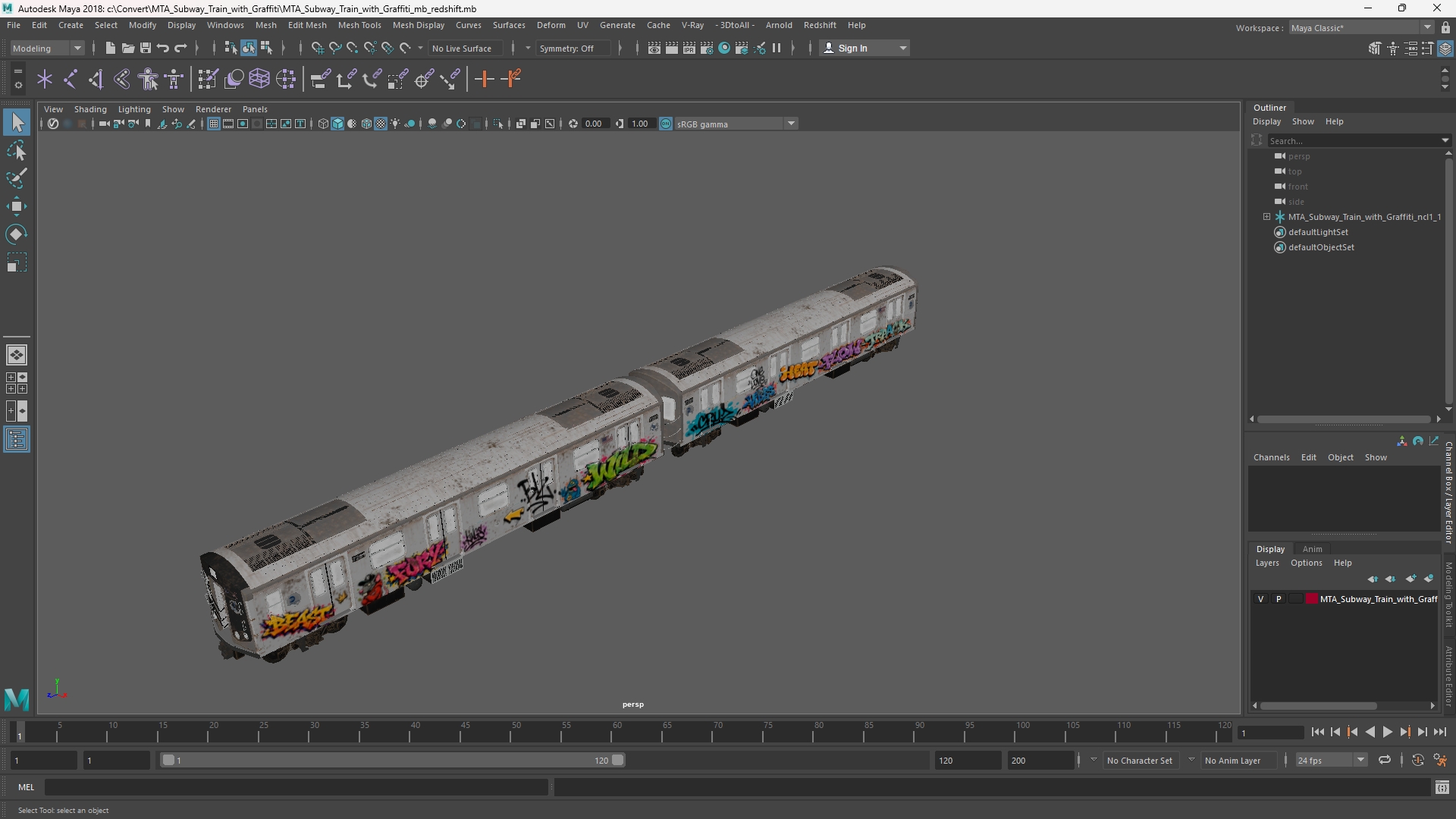Pick the Move tool in toolbox
This screenshot has width=1456, height=819.
point(17,206)
